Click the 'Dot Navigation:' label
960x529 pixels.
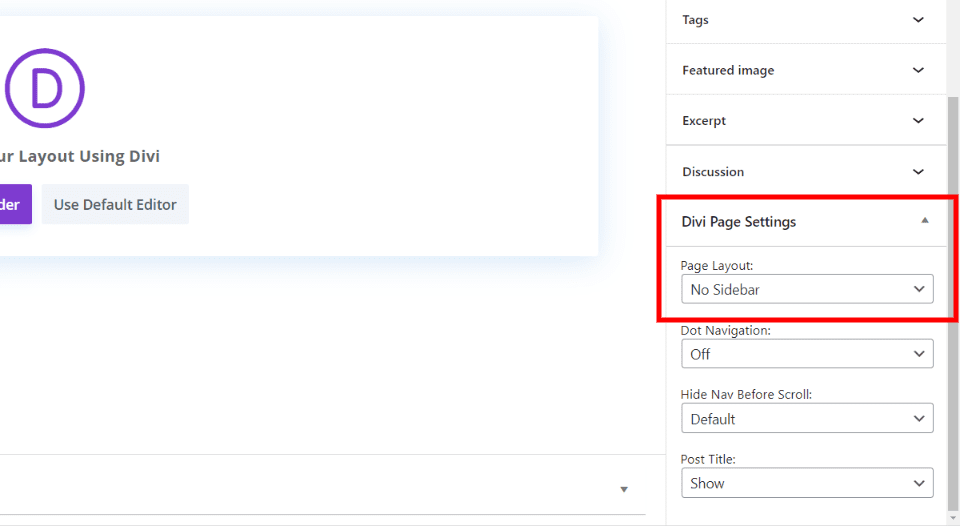point(726,331)
